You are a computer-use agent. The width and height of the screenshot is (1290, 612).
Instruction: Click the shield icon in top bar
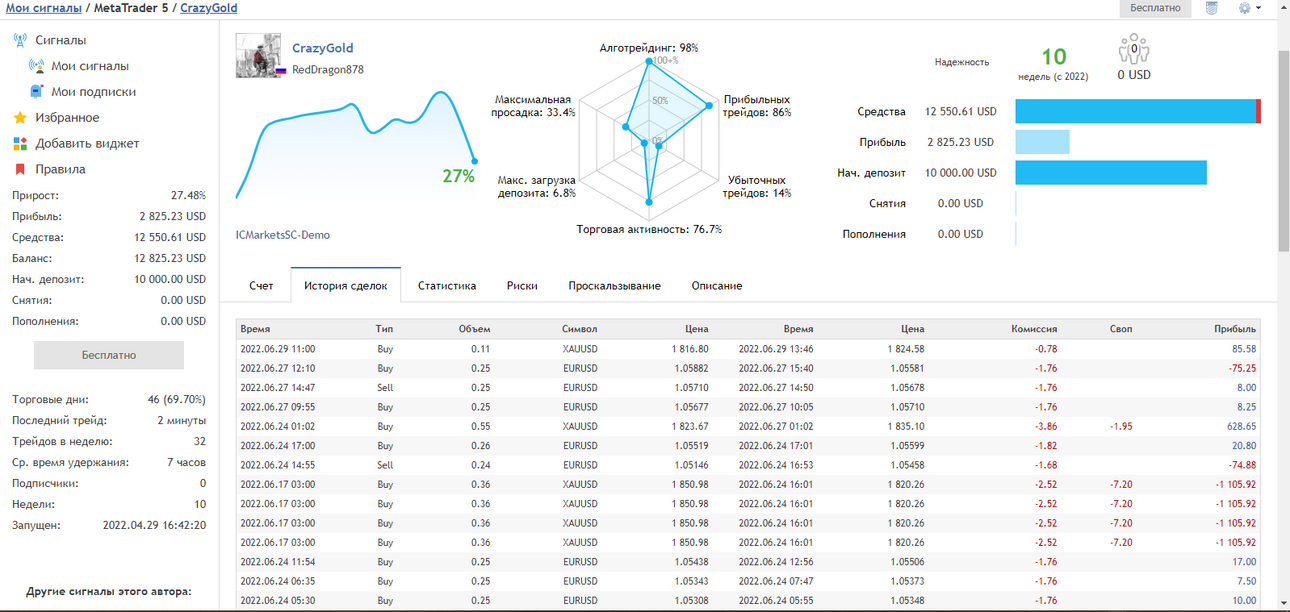tap(1212, 8)
